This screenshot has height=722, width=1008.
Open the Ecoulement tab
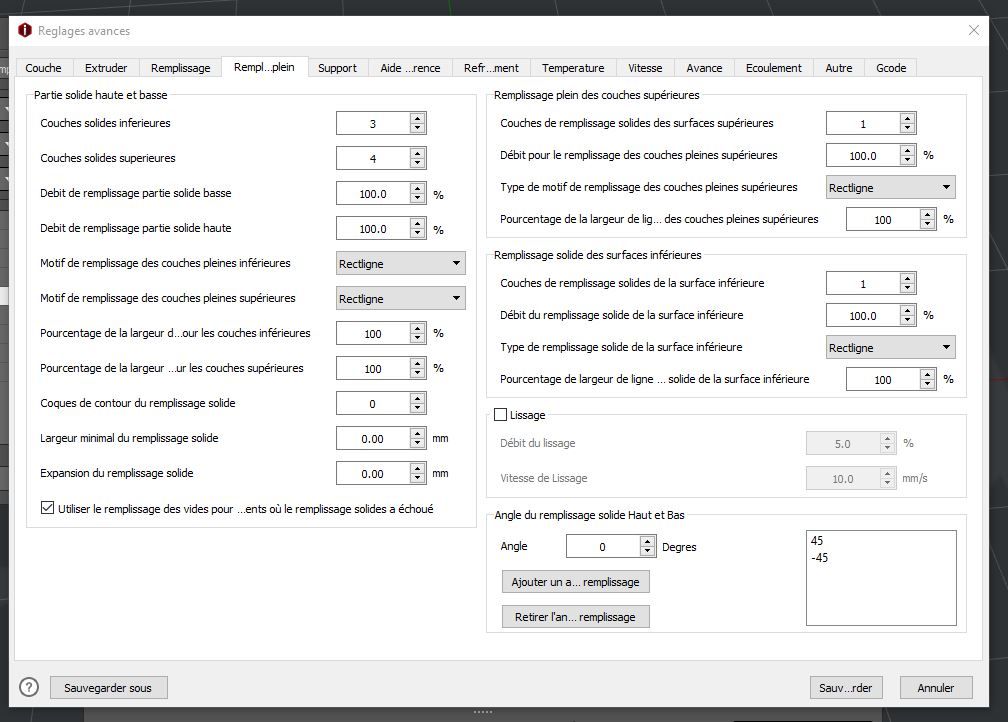pyautogui.click(x=773, y=68)
